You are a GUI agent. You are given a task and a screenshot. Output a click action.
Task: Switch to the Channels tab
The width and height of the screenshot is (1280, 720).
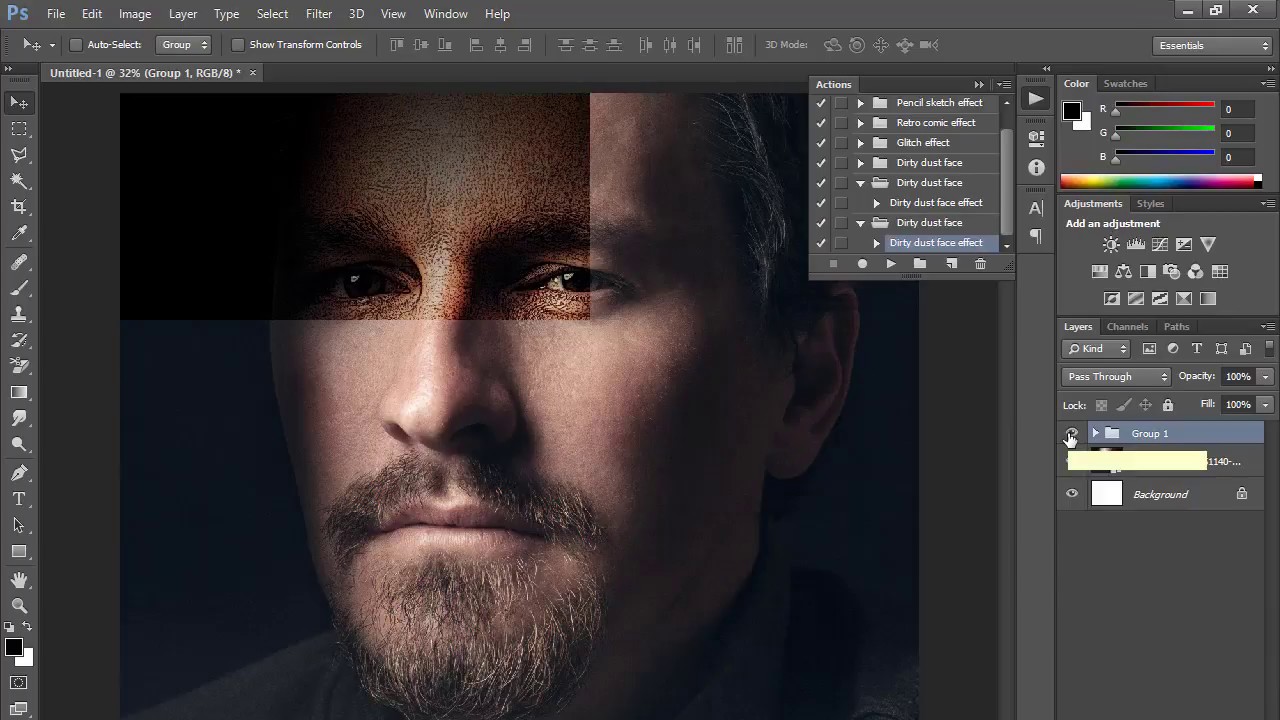[1127, 327]
